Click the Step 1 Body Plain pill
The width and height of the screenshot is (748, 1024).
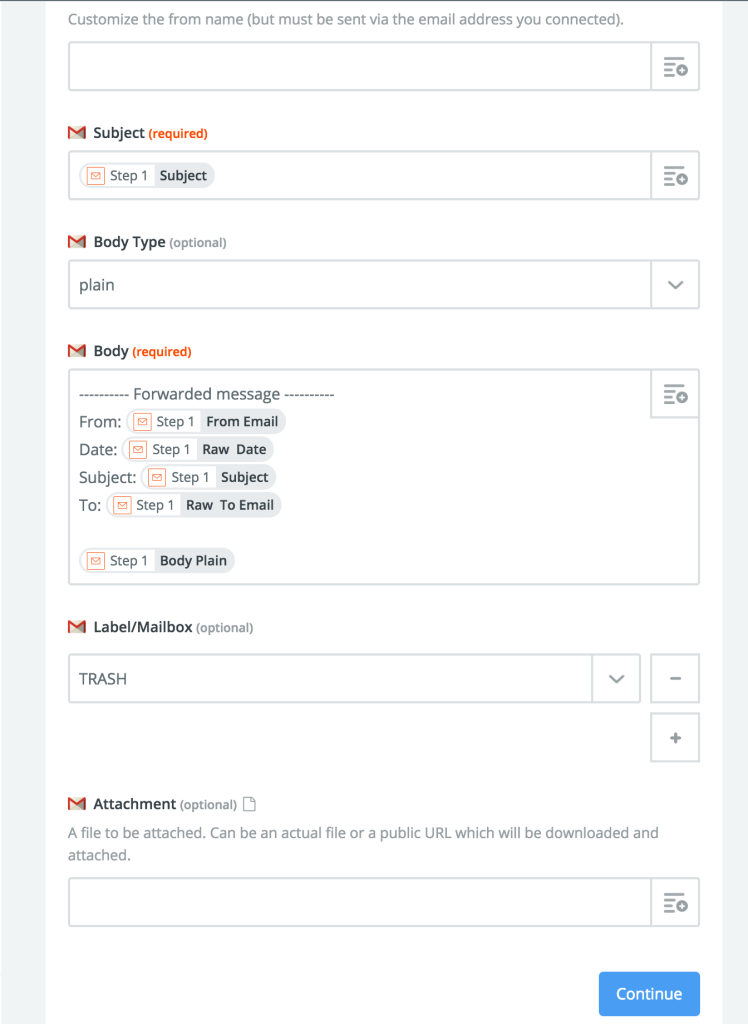click(x=157, y=560)
